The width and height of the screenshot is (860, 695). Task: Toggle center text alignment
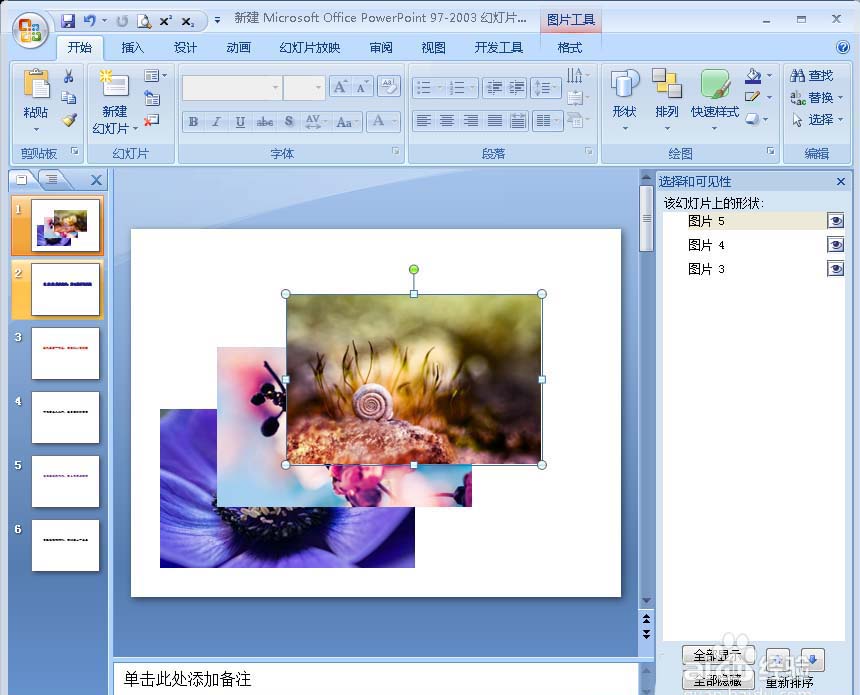447,121
